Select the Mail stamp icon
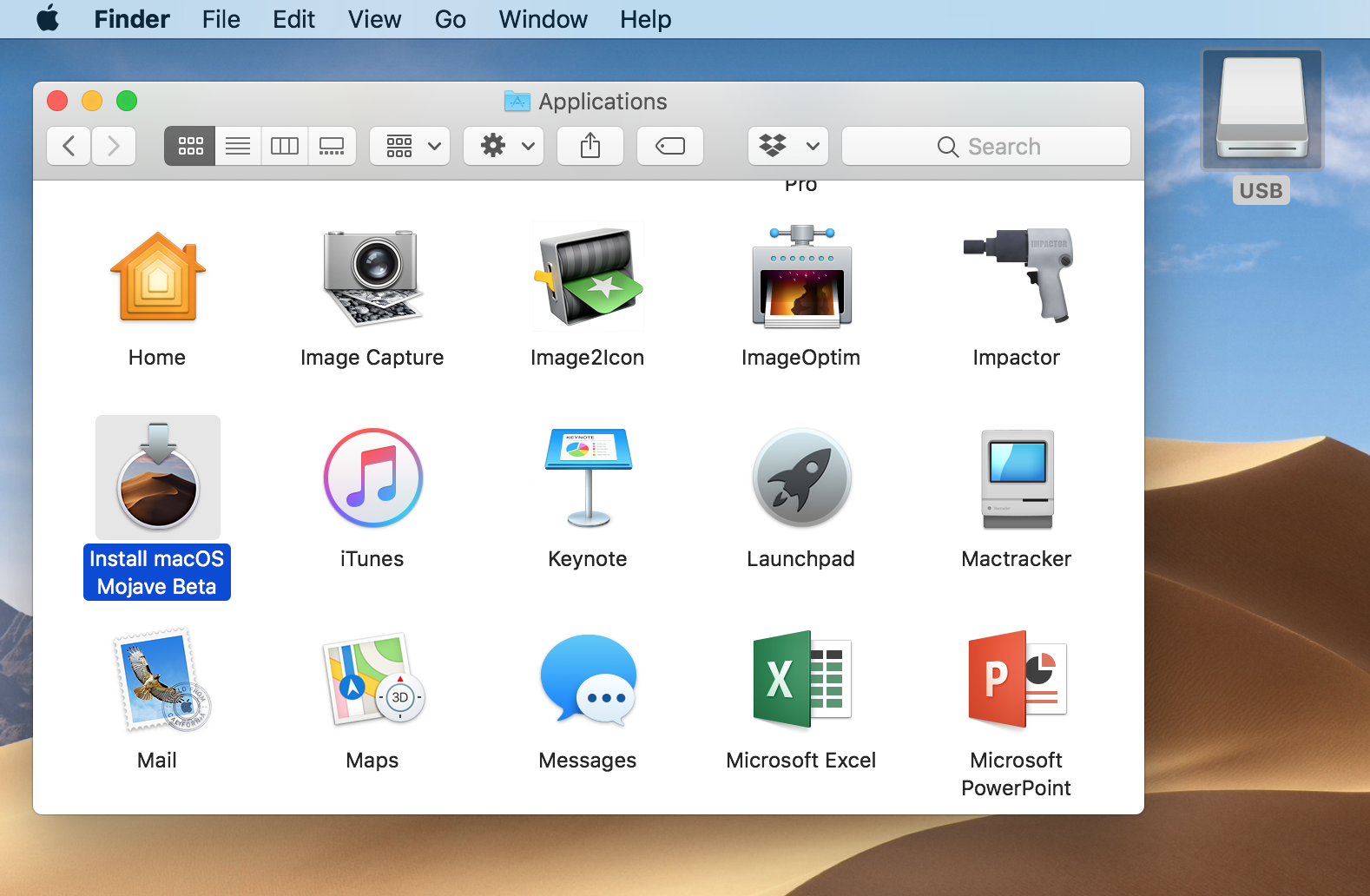The image size is (1370, 896). pyautogui.click(x=161, y=680)
